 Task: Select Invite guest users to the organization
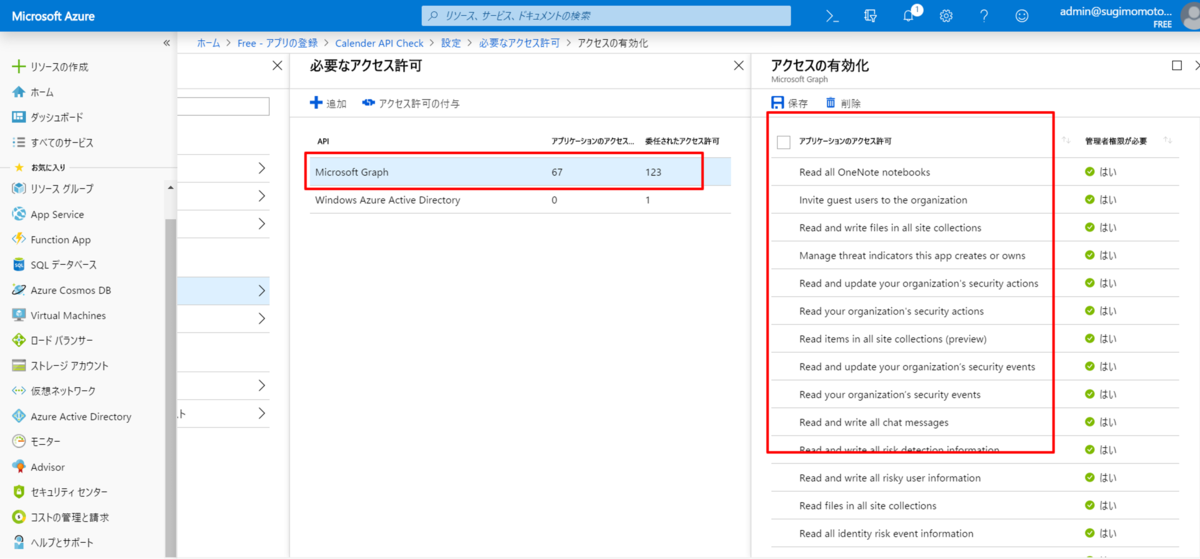click(883, 200)
